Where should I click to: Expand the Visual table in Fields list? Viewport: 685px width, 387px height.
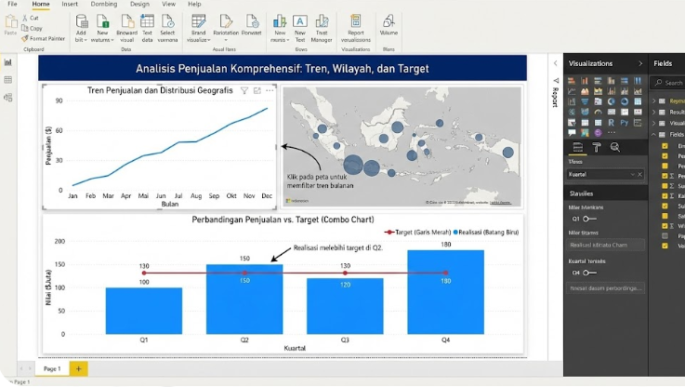654,123
